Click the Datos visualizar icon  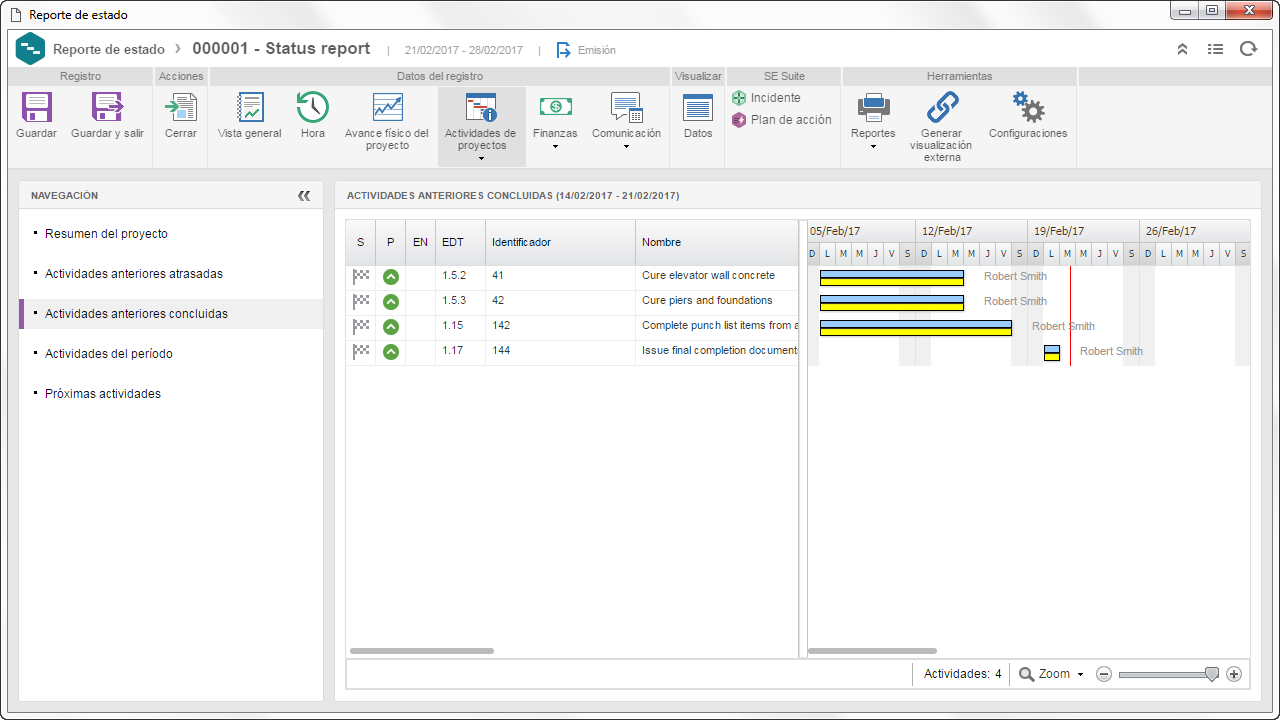tap(698, 107)
